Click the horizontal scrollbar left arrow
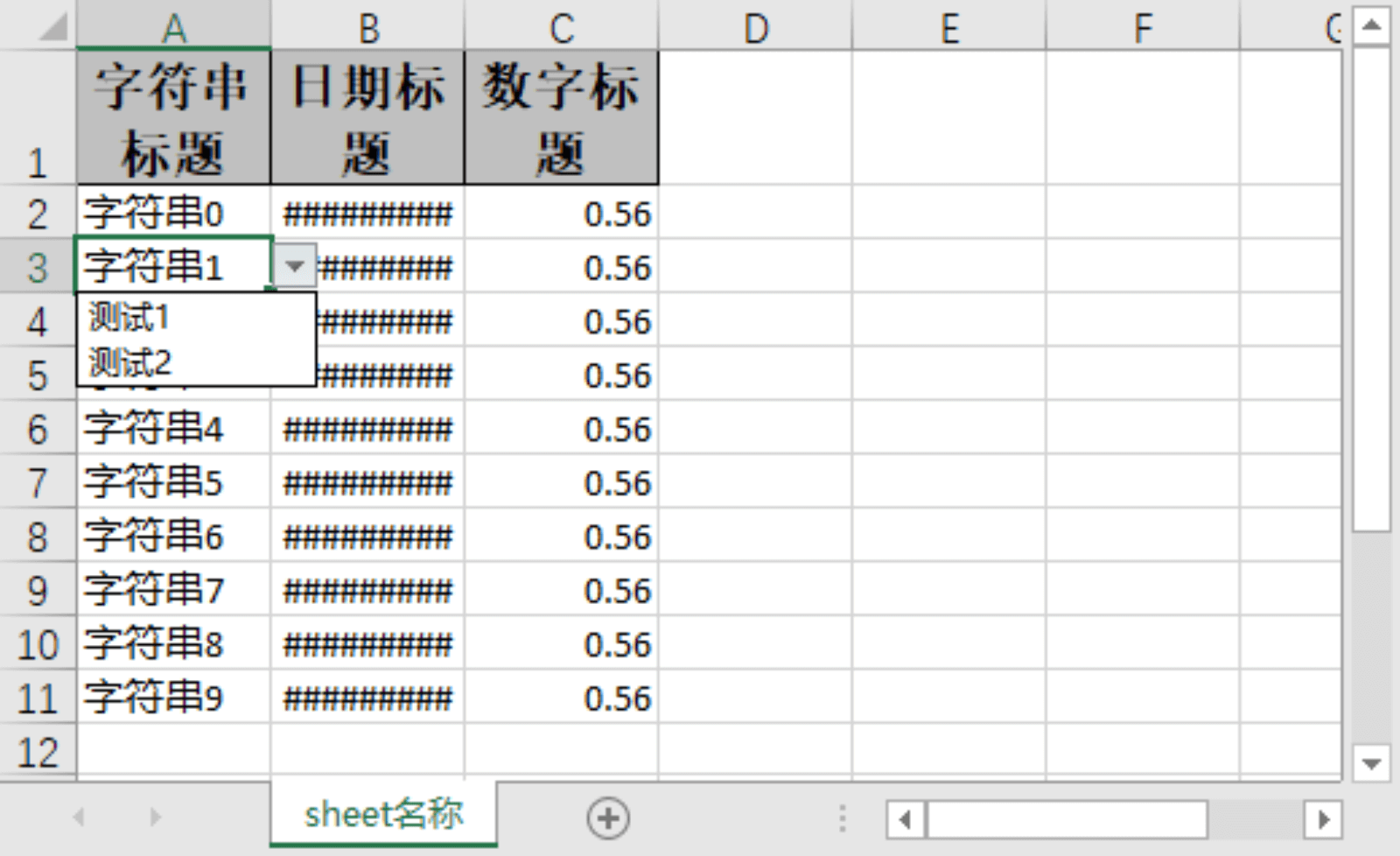 click(x=906, y=820)
